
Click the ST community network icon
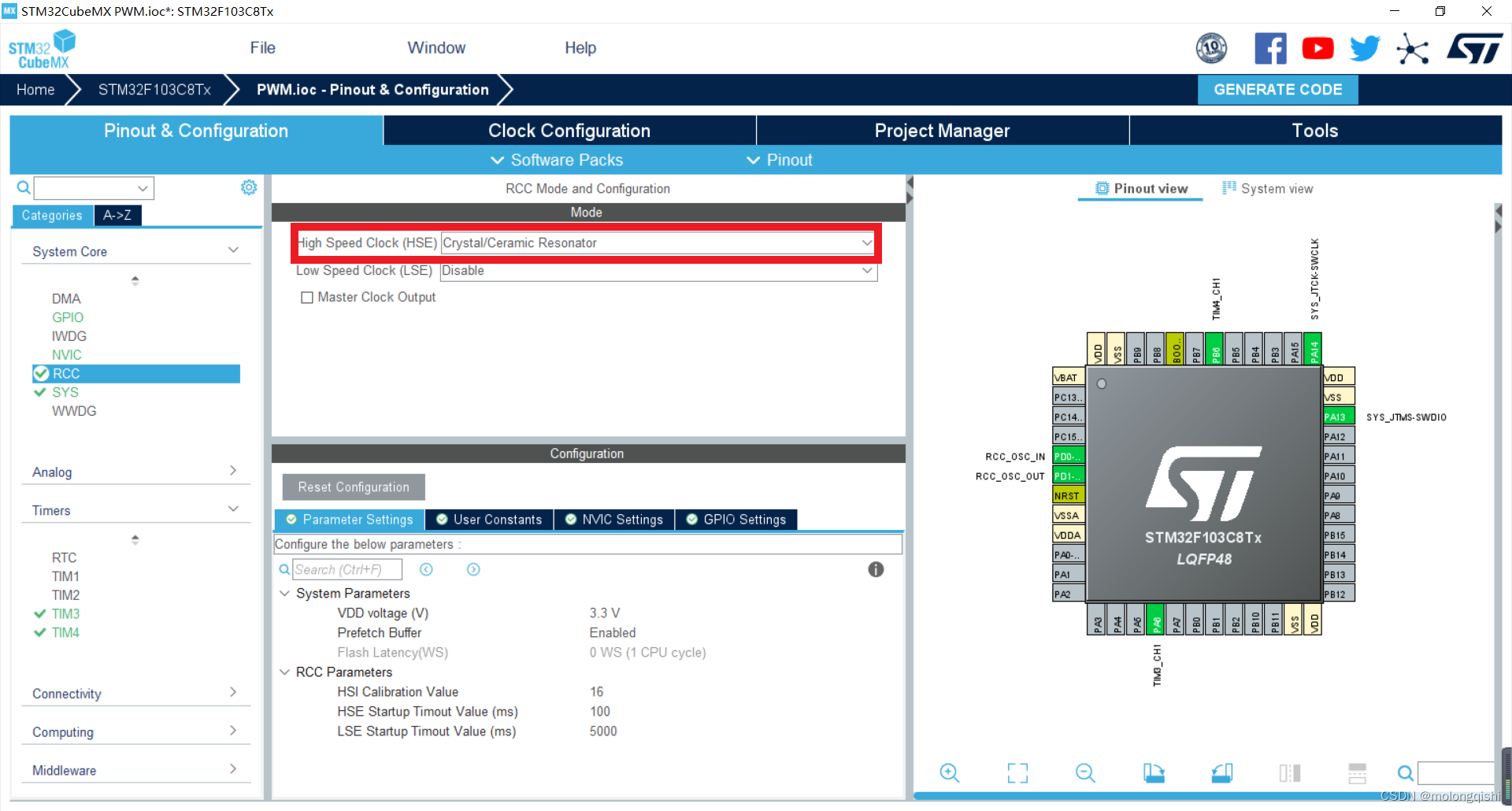click(x=1412, y=50)
